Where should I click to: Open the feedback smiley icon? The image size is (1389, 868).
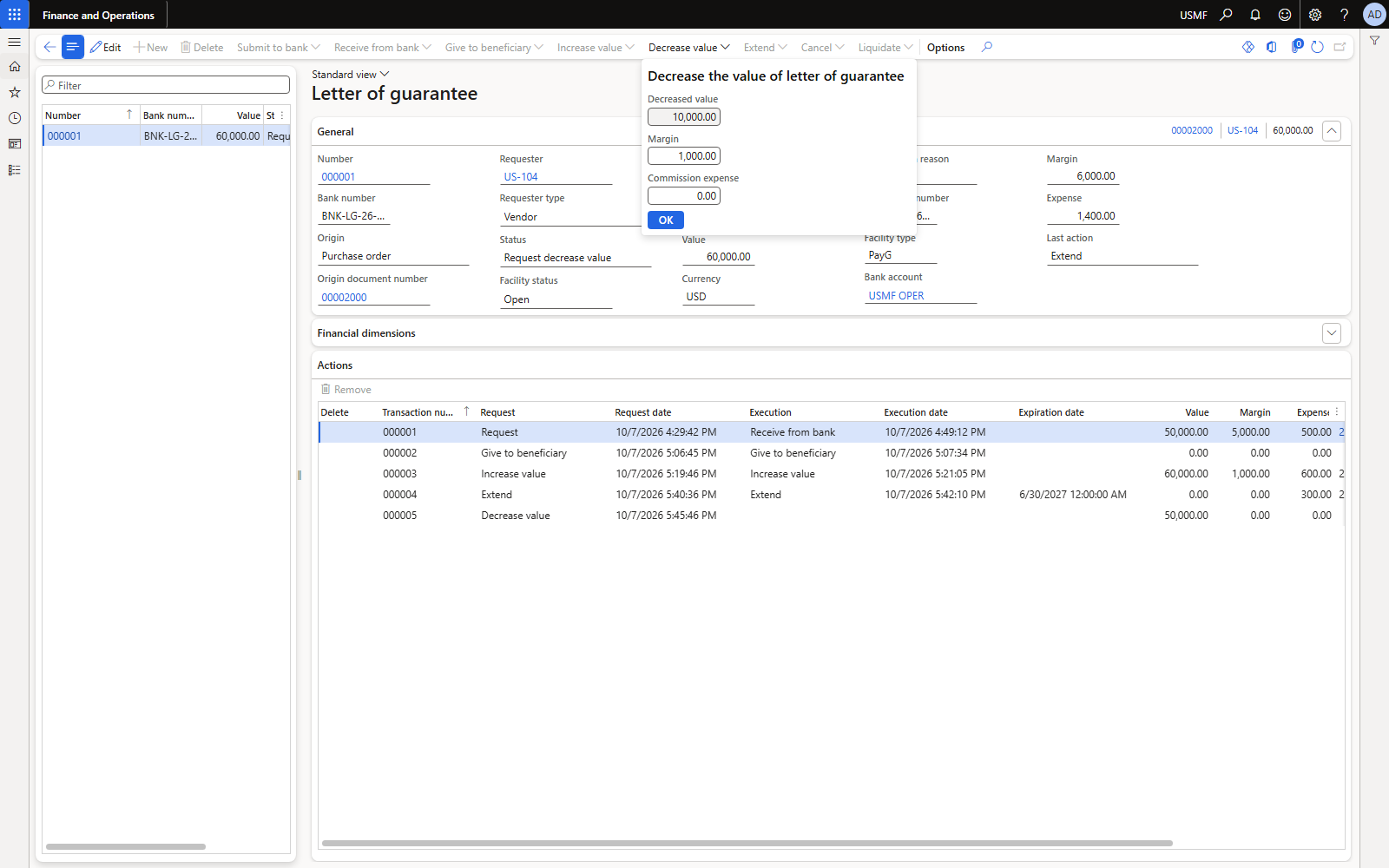point(1285,15)
